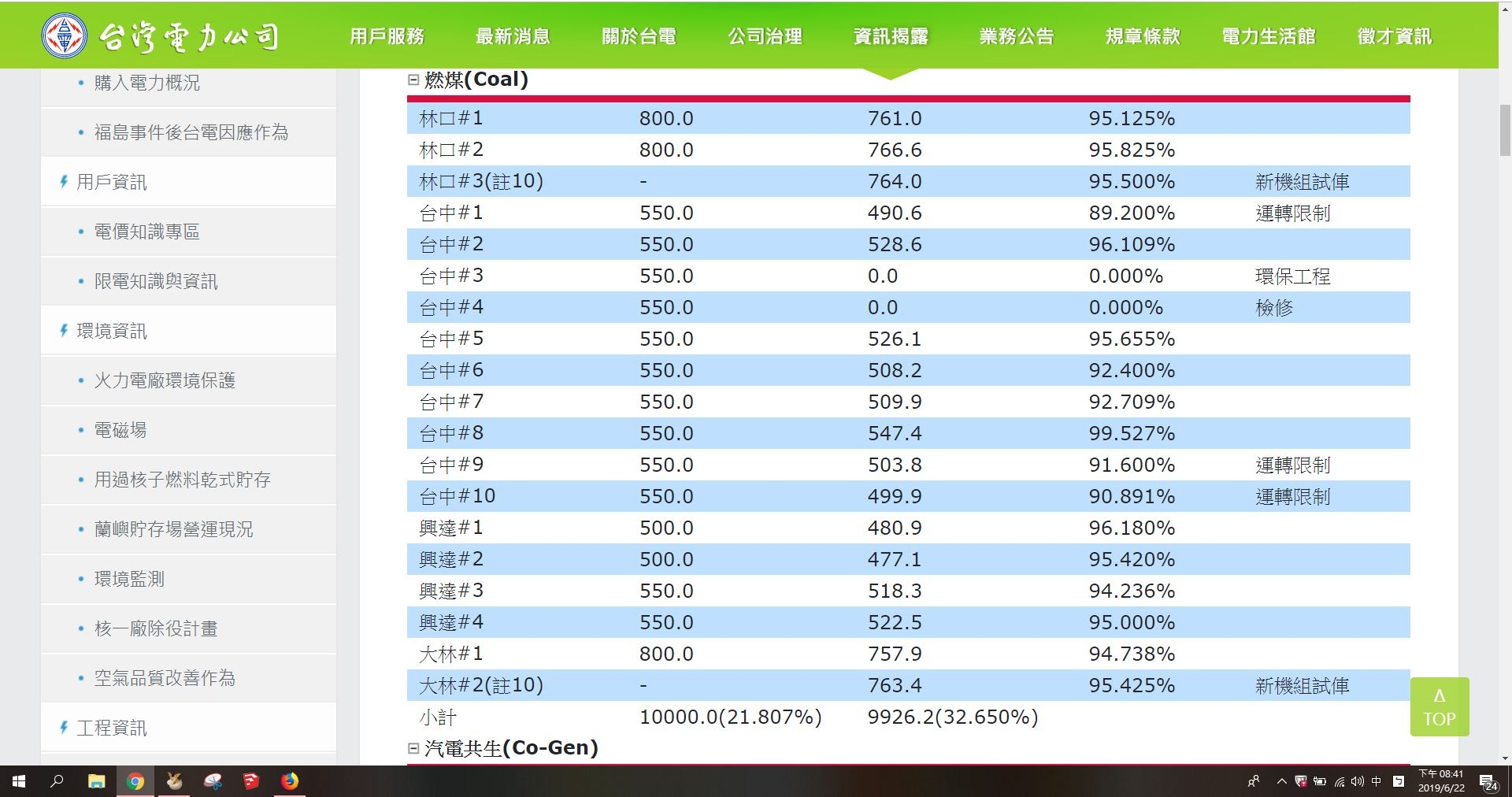Select the 林口#1 row name
The image size is (1512, 797).
451,118
